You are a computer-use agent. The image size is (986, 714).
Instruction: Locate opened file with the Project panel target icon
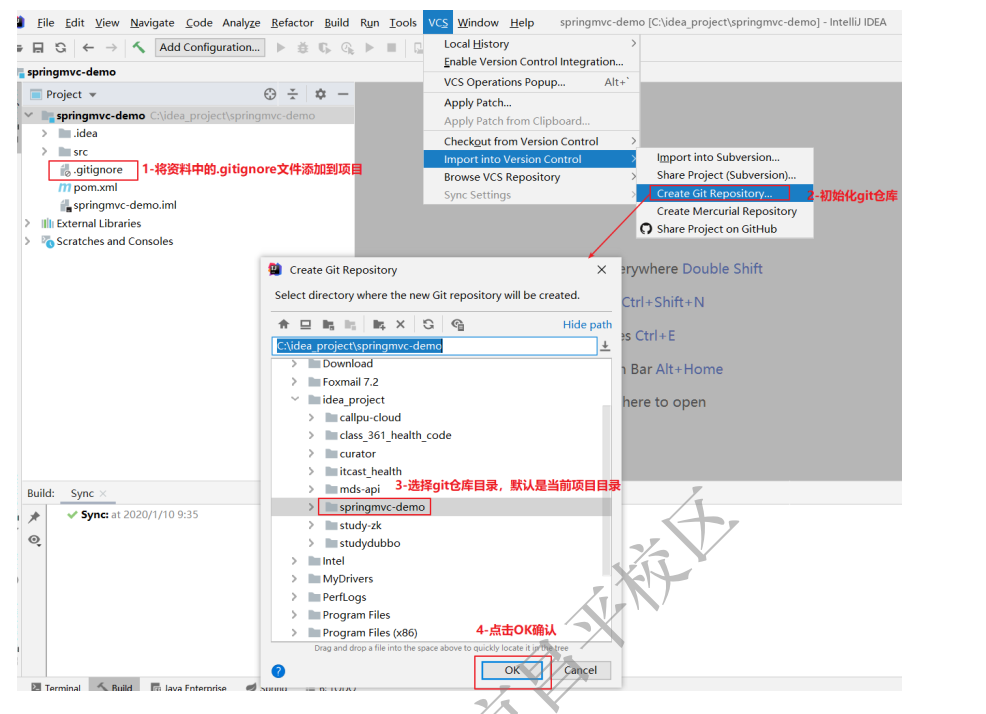coord(270,94)
